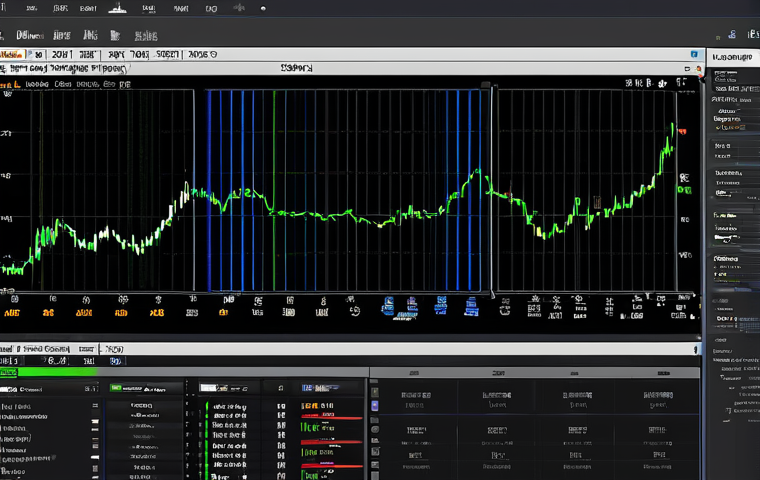Click the small white dot in the top bar
The image size is (760, 480).
click(x=263, y=8)
